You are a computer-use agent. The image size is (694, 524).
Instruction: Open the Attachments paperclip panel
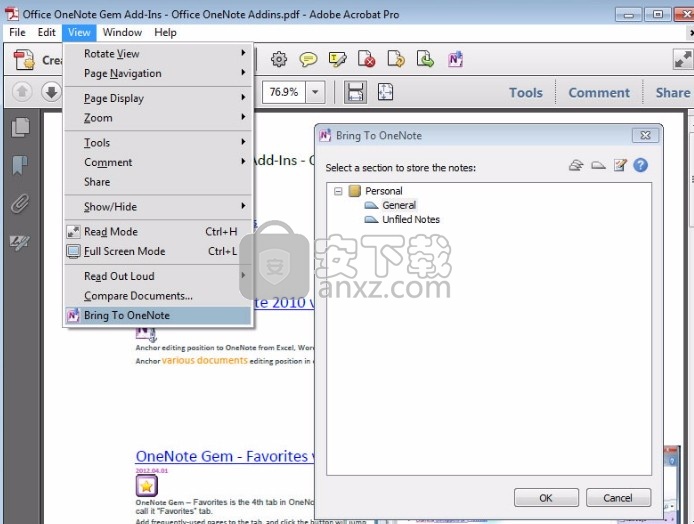pyautogui.click(x=20, y=204)
